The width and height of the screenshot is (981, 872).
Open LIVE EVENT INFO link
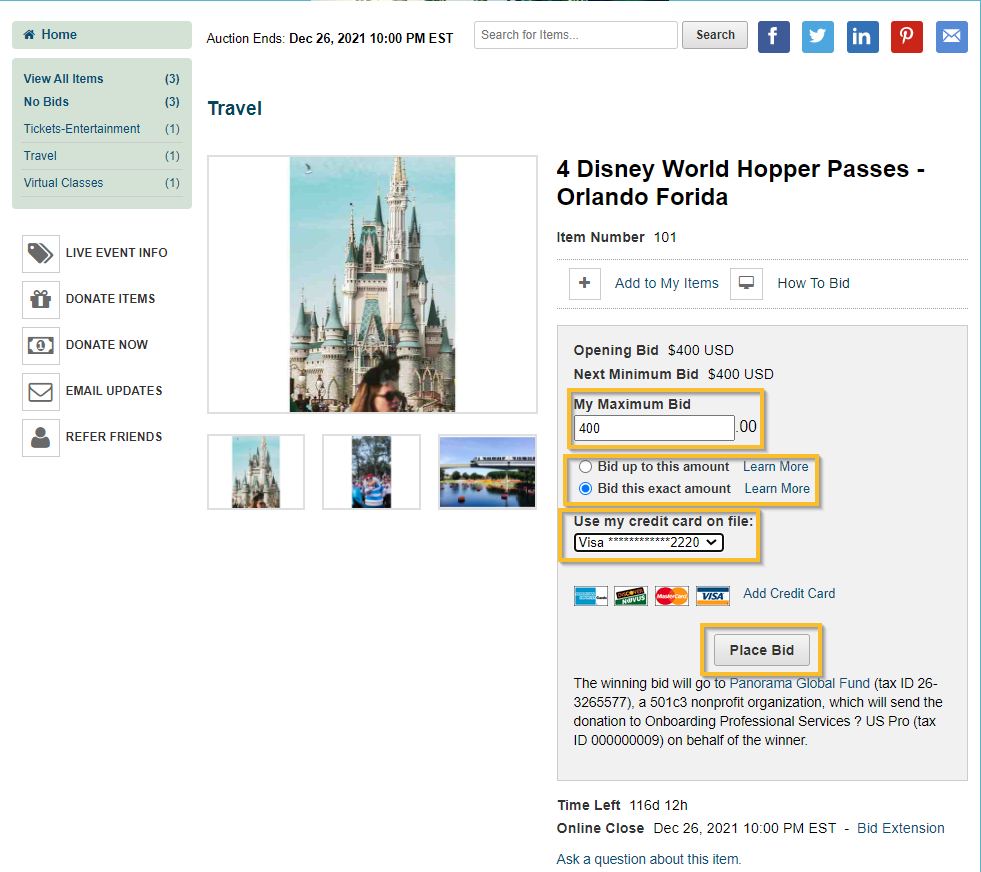pyautogui.click(x=116, y=253)
